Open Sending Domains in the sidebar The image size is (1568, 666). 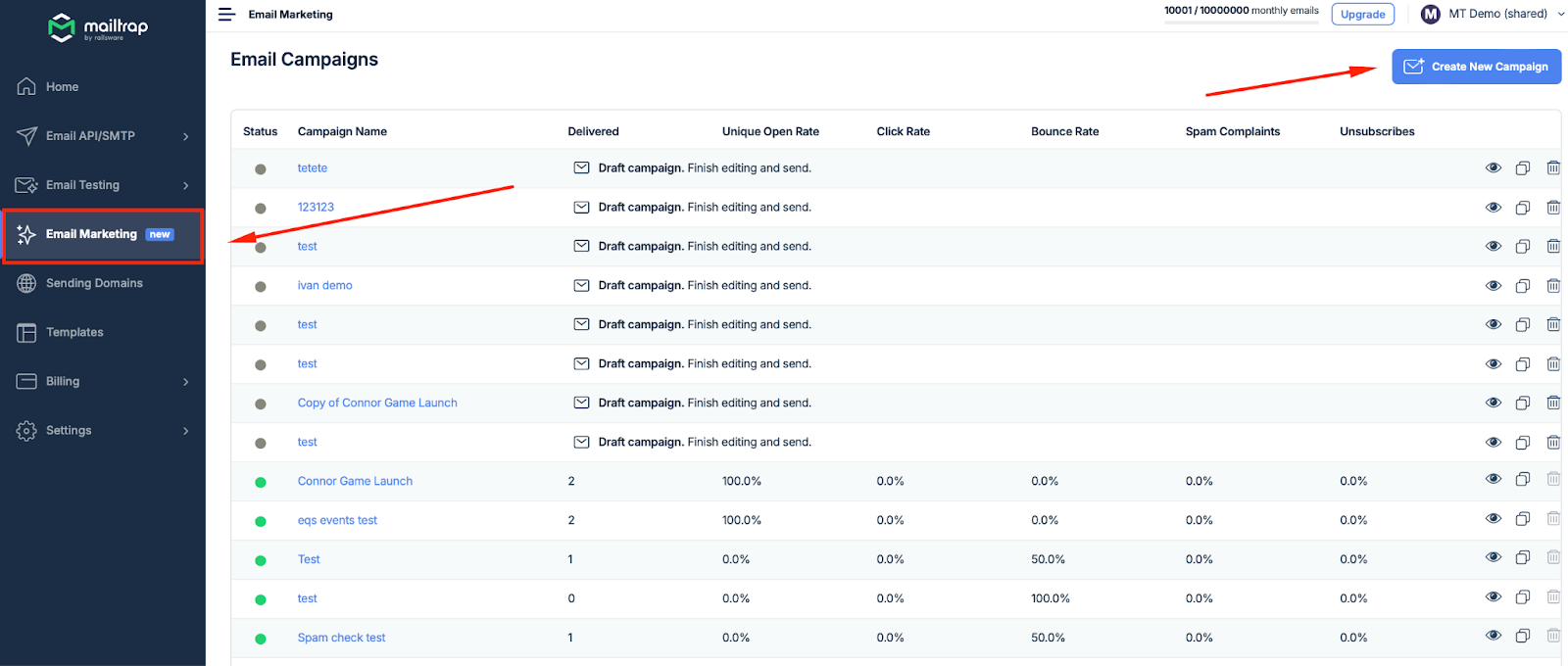point(94,283)
